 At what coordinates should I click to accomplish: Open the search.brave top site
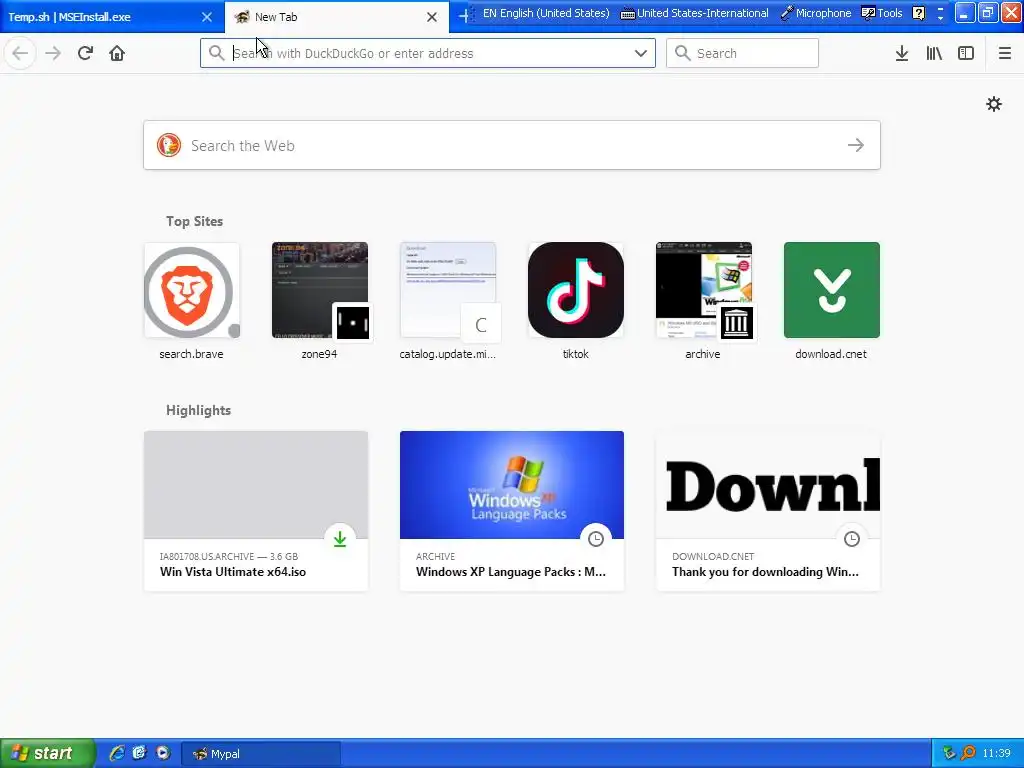pyautogui.click(x=191, y=301)
